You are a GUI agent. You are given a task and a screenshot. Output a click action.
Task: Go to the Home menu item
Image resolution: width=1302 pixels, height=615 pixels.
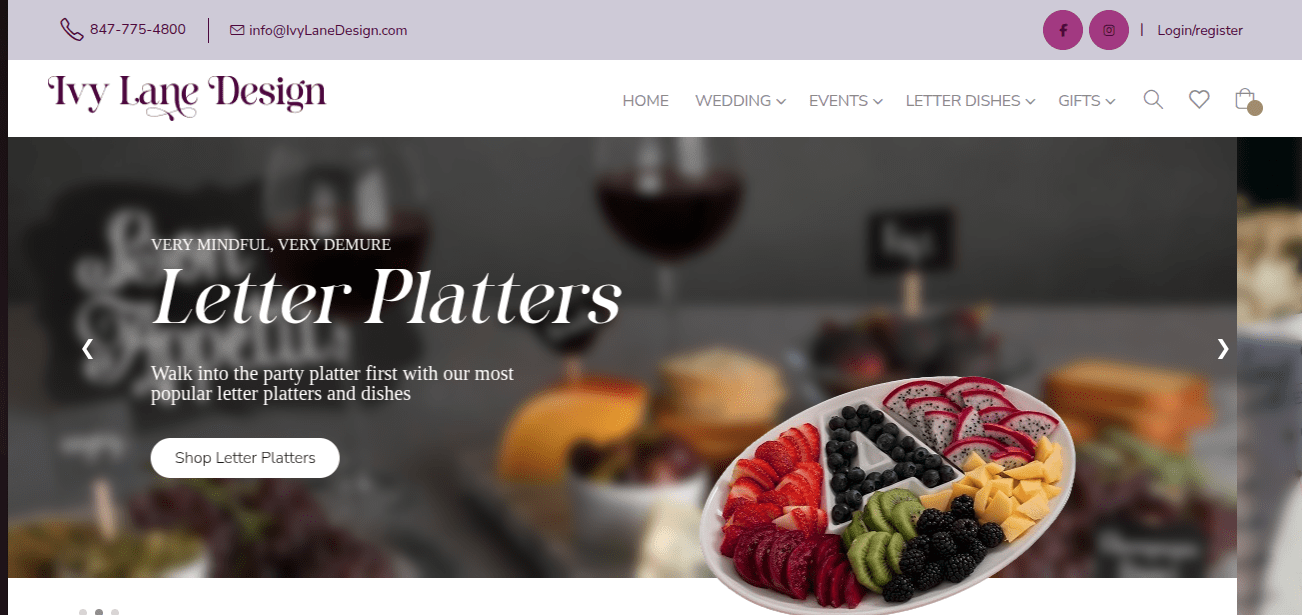645,100
